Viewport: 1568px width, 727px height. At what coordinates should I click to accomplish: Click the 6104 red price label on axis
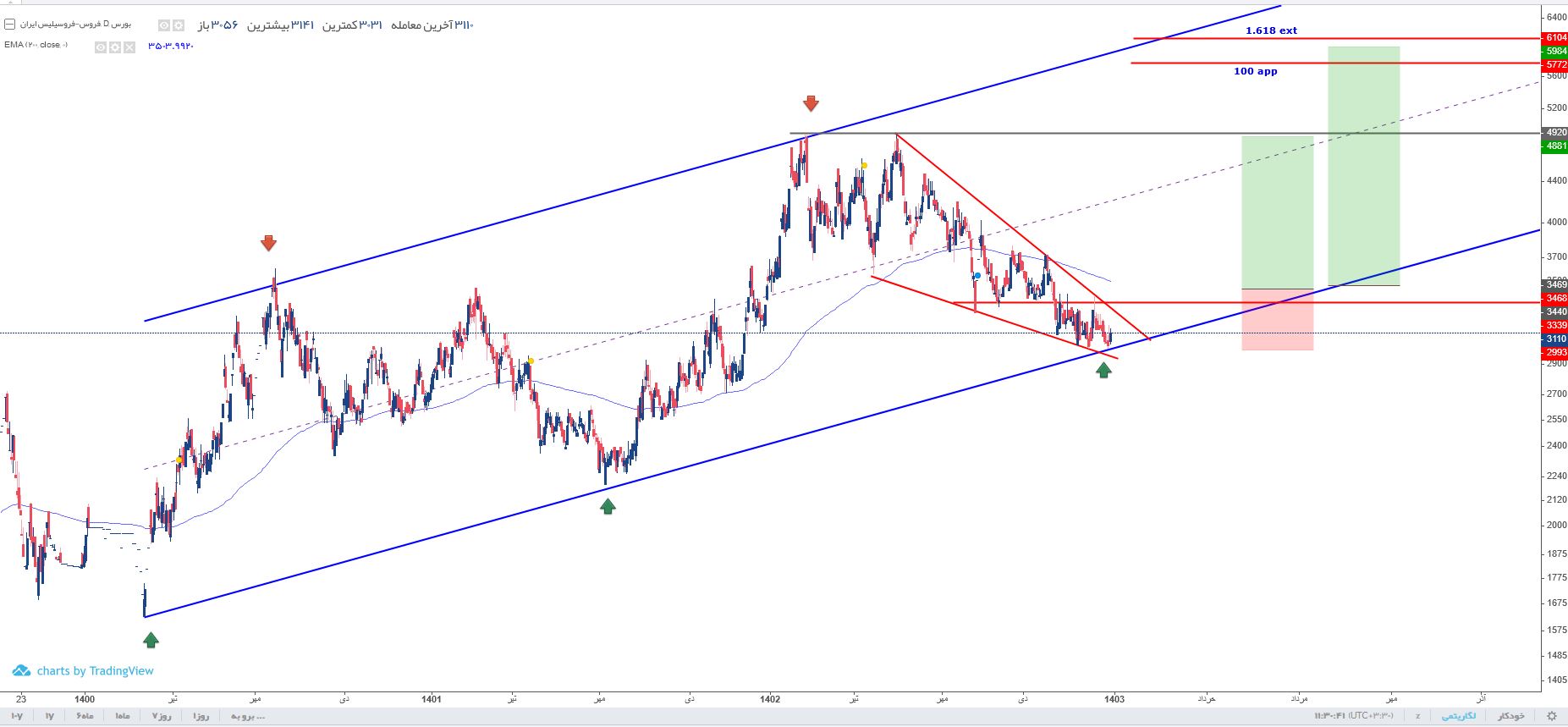point(1556,38)
